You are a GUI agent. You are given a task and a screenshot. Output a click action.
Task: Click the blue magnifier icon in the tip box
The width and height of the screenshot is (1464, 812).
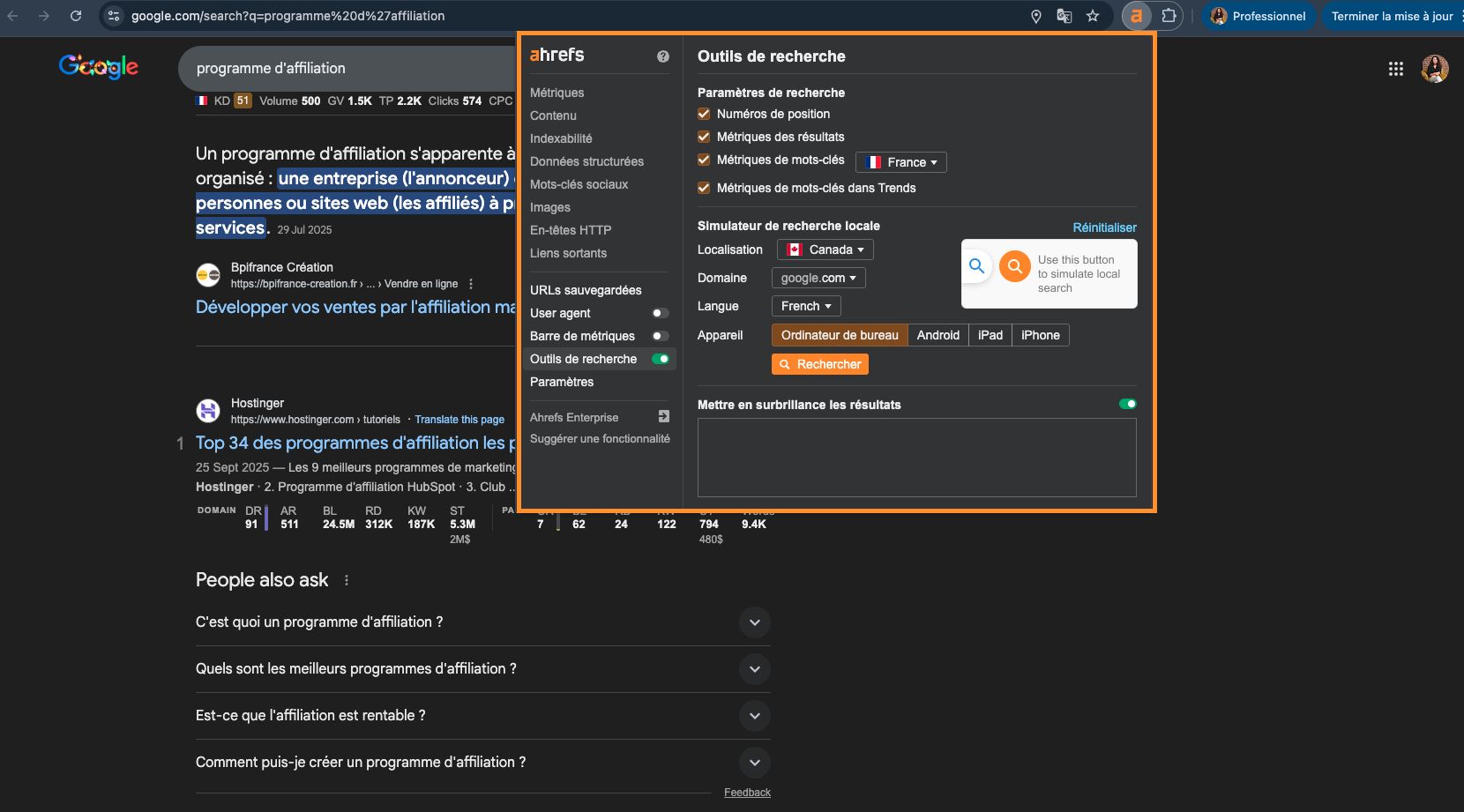[x=976, y=265]
